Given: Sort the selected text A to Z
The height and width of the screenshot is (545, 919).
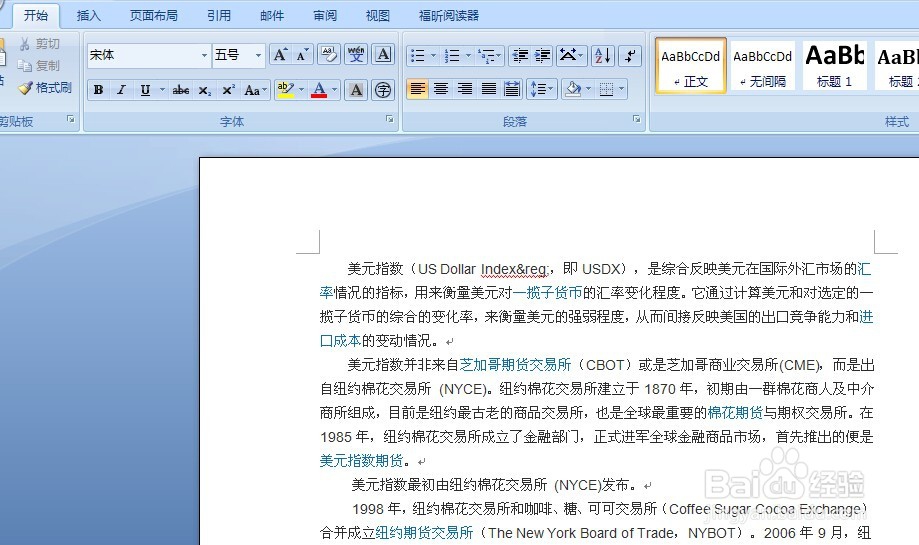Looking at the screenshot, I should (603, 56).
